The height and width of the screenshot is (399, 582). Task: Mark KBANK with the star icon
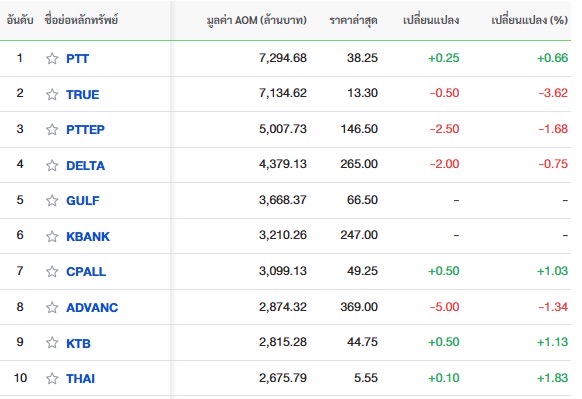tap(52, 236)
